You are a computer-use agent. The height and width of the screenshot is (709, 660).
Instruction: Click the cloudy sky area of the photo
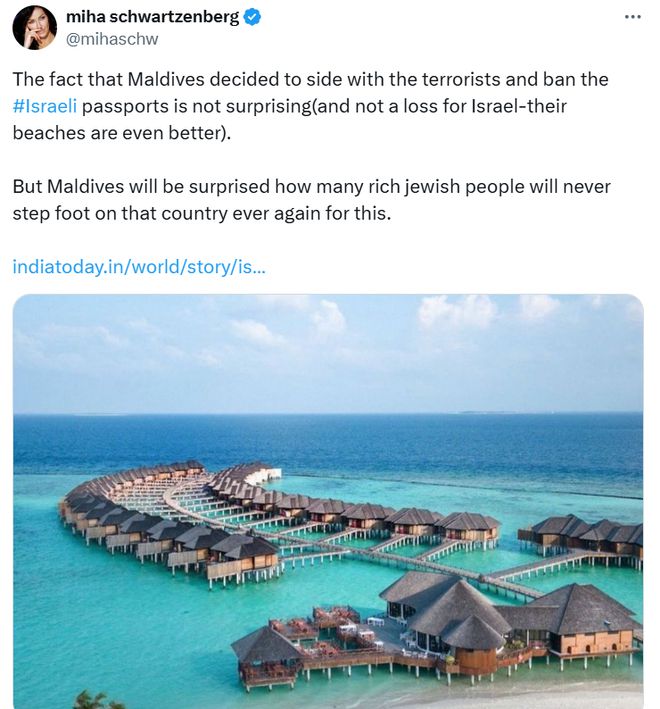point(328,353)
